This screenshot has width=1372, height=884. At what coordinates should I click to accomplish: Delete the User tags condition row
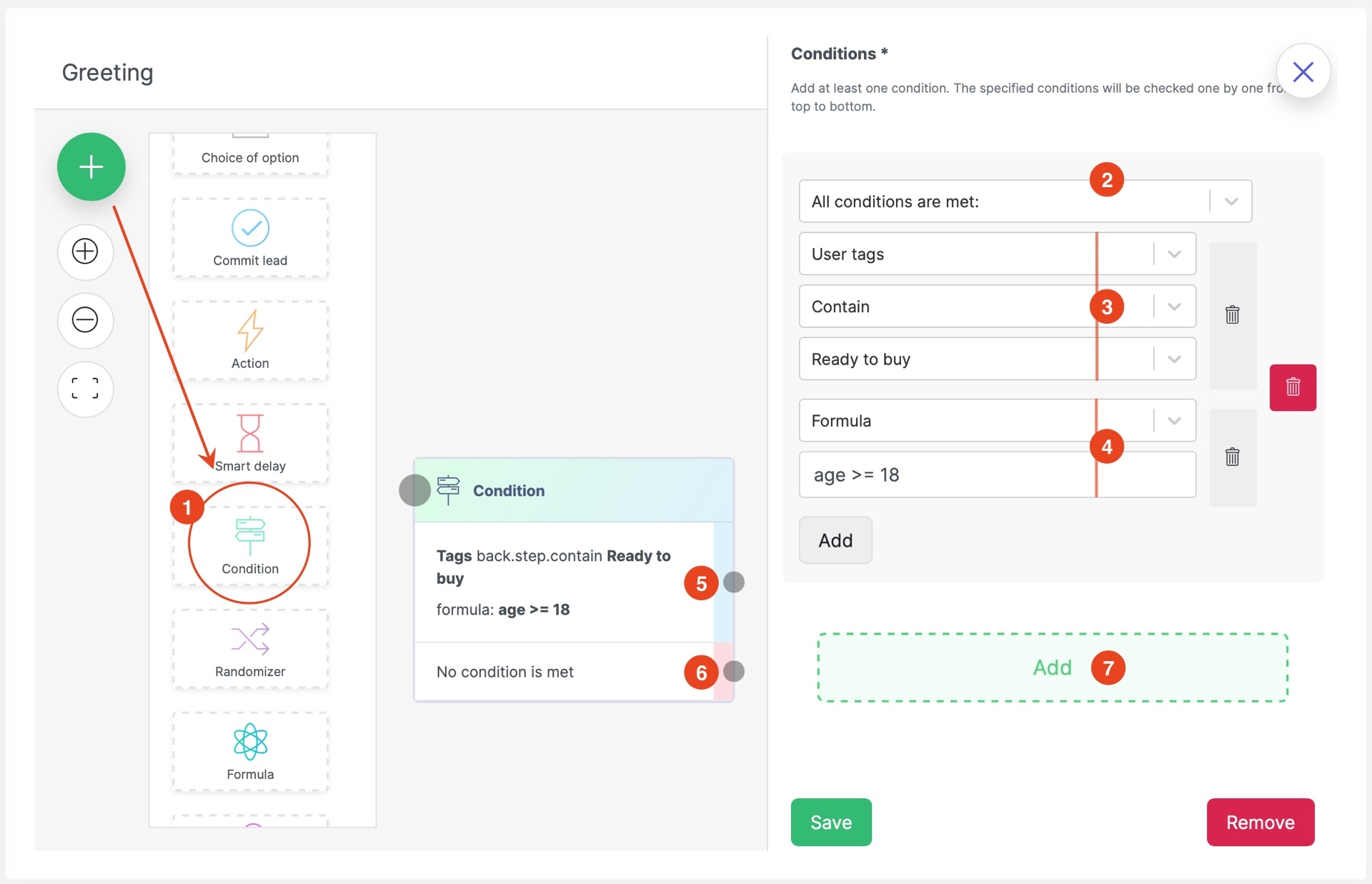tap(1232, 314)
